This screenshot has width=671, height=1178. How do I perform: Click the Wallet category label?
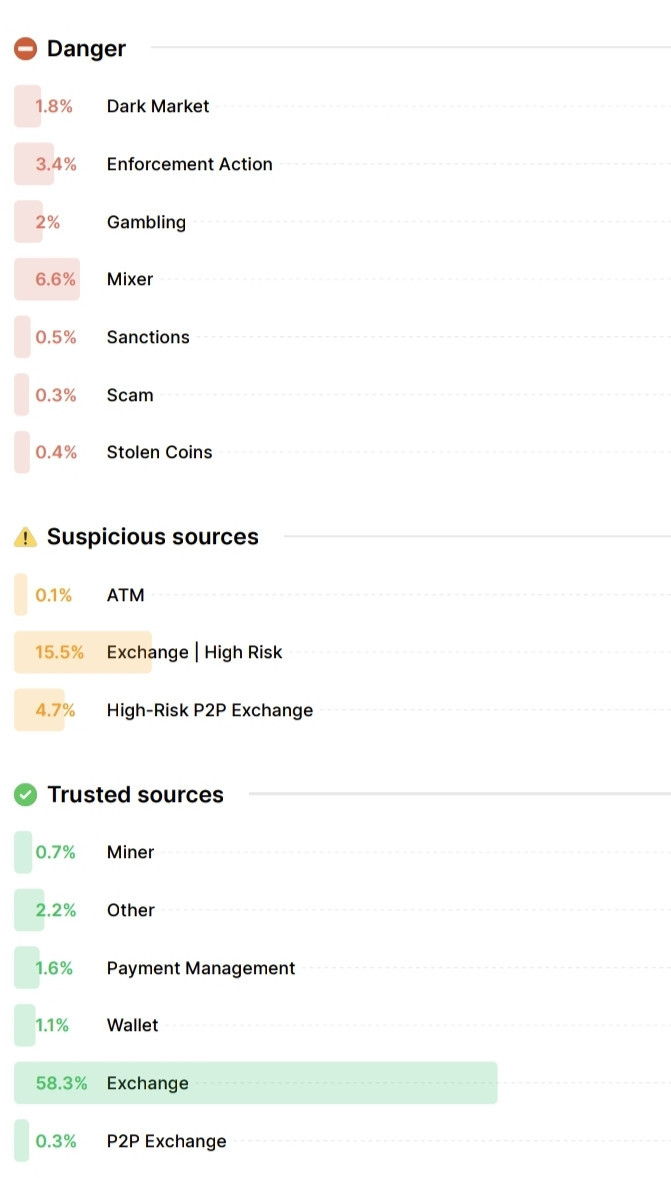pyautogui.click(x=132, y=1025)
